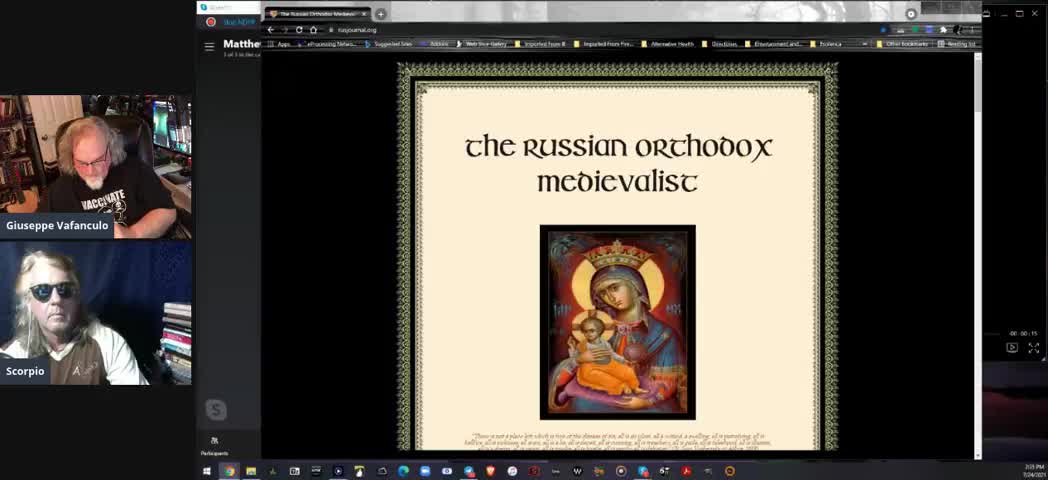Image resolution: width=1048 pixels, height=480 pixels.
Task: Open the Suggested Sites bookmark
Action: [x=388, y=44]
